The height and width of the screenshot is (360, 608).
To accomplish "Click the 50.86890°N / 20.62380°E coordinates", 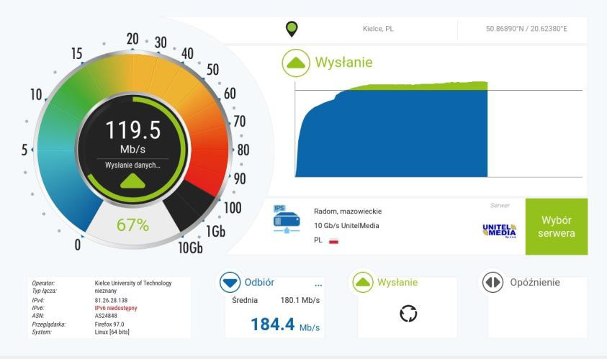I will pos(527,29).
